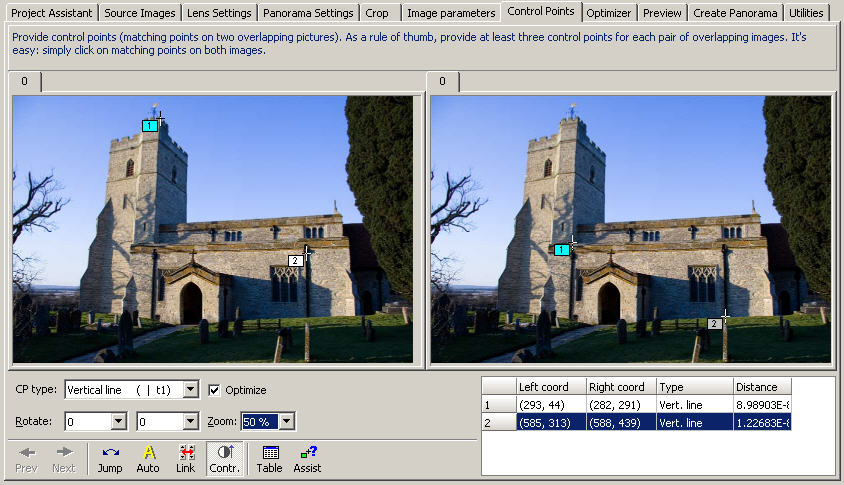Run Auto control point detection
This screenshot has width=844, height=485.
coord(148,459)
